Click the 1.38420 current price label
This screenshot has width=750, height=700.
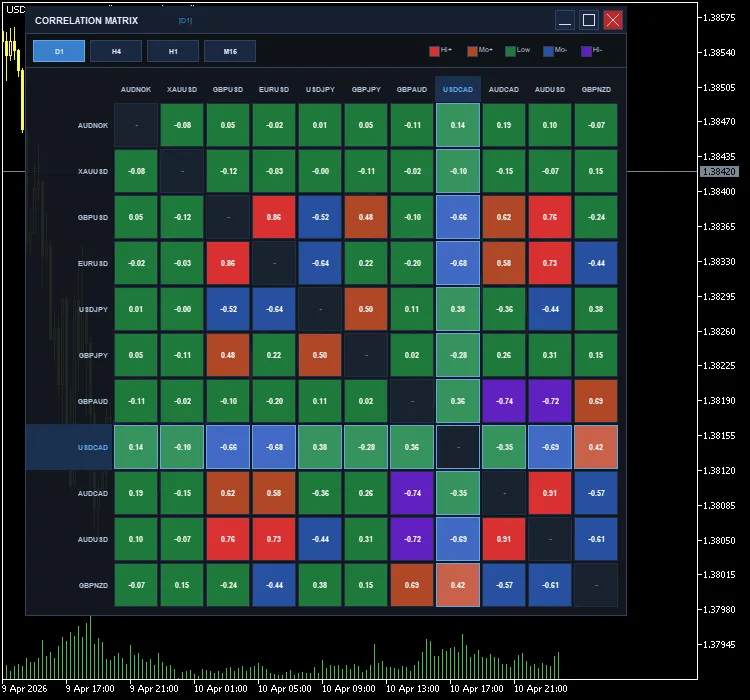[719, 171]
